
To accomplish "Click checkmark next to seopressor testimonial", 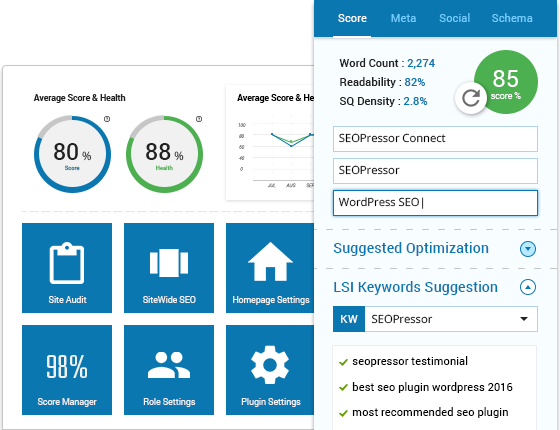I will [343, 362].
